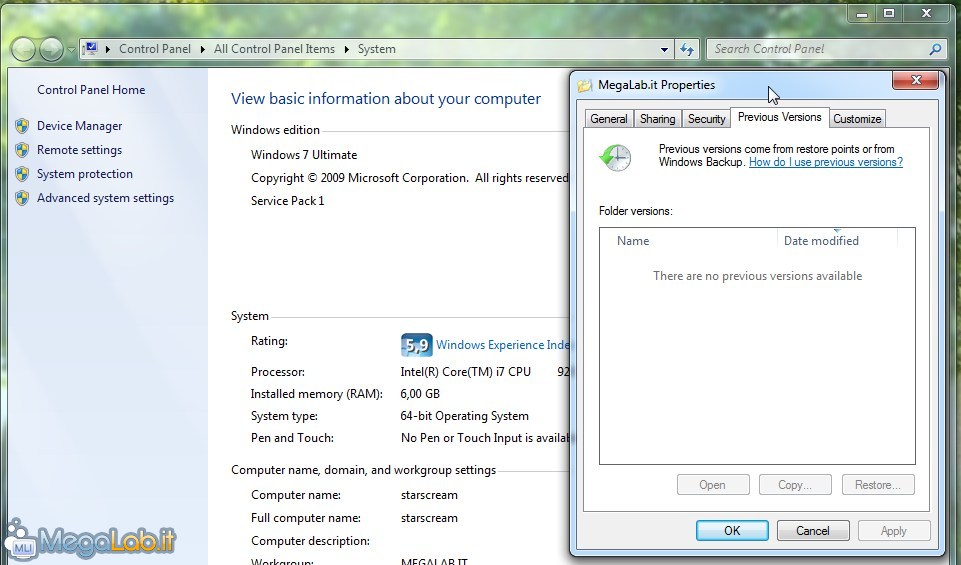The image size is (961, 565).
Task: Click the previous versions clock icon
Action: [615, 157]
